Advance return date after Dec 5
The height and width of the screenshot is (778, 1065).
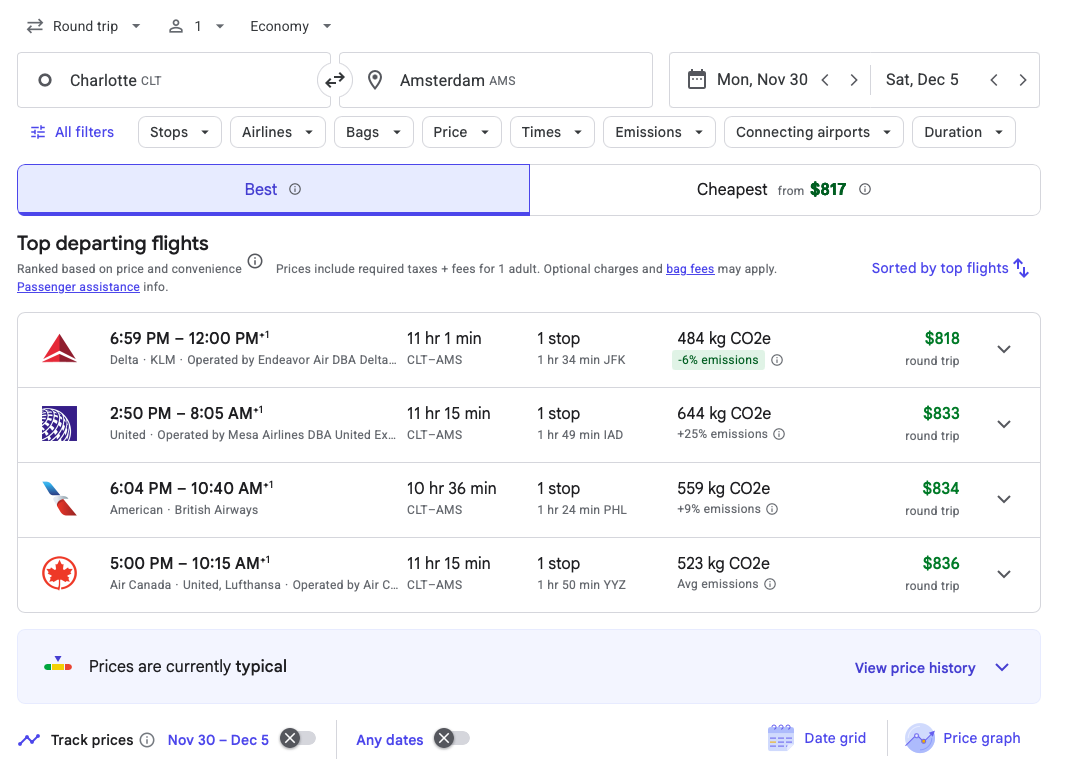[1022, 79]
